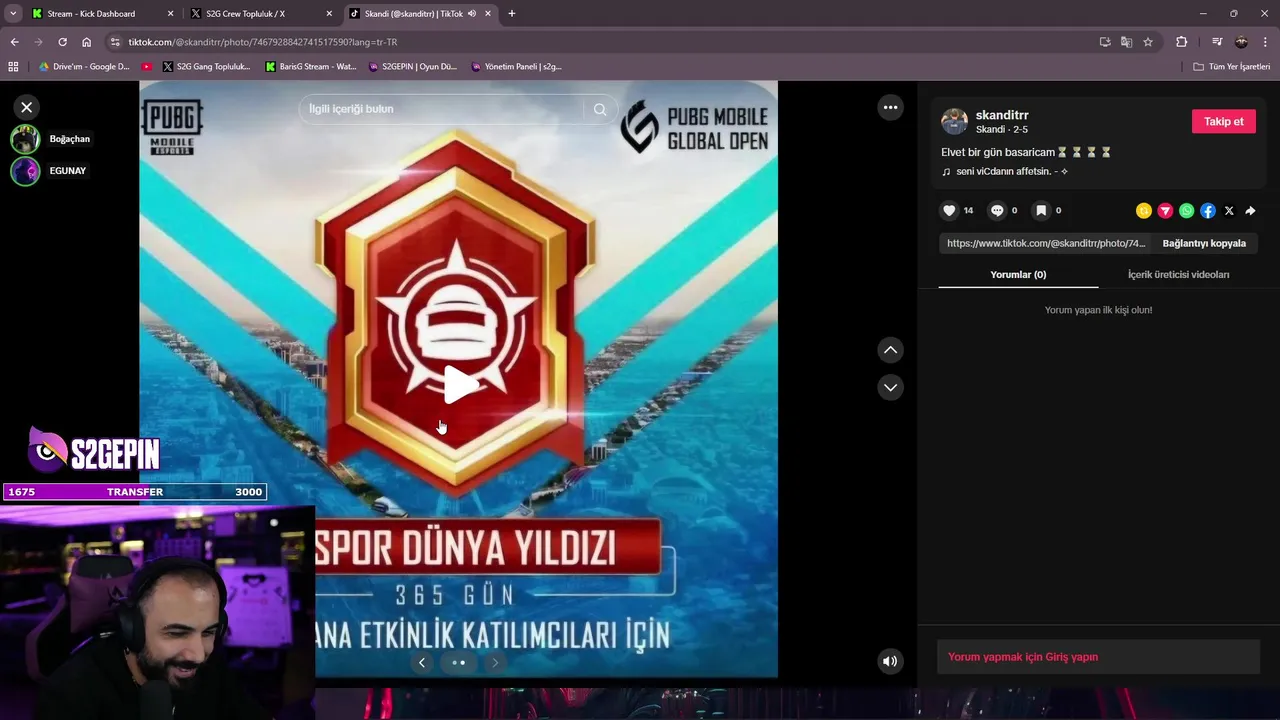This screenshot has height=720, width=1280.
Task: Click 'Yorum yapmak için Giriş yapın' login prompt
Action: point(1098,657)
